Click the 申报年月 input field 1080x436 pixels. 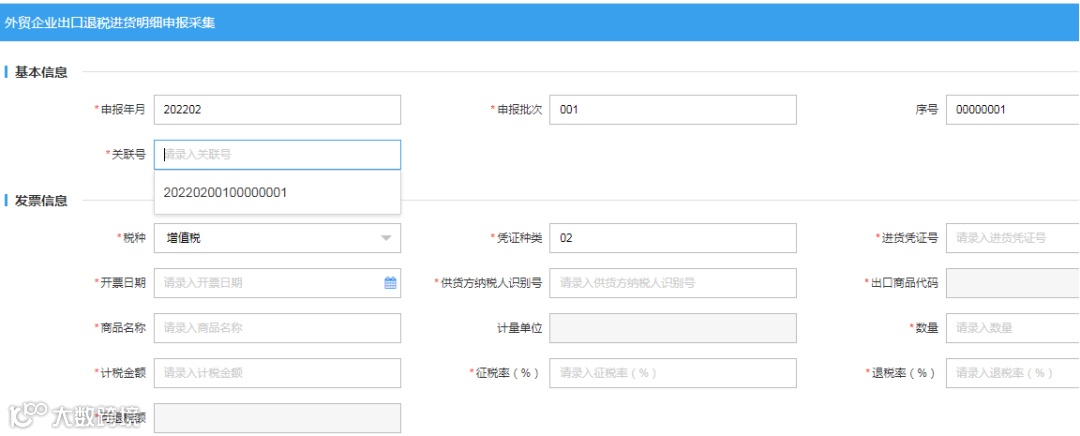point(278,110)
